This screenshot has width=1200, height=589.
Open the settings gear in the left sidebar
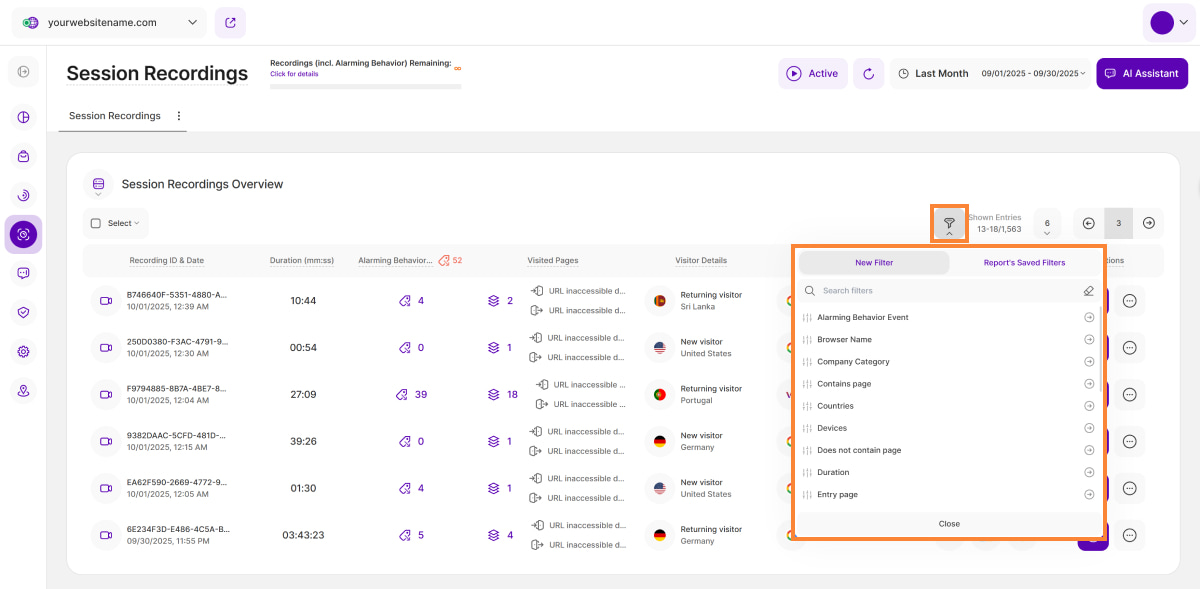pos(24,351)
